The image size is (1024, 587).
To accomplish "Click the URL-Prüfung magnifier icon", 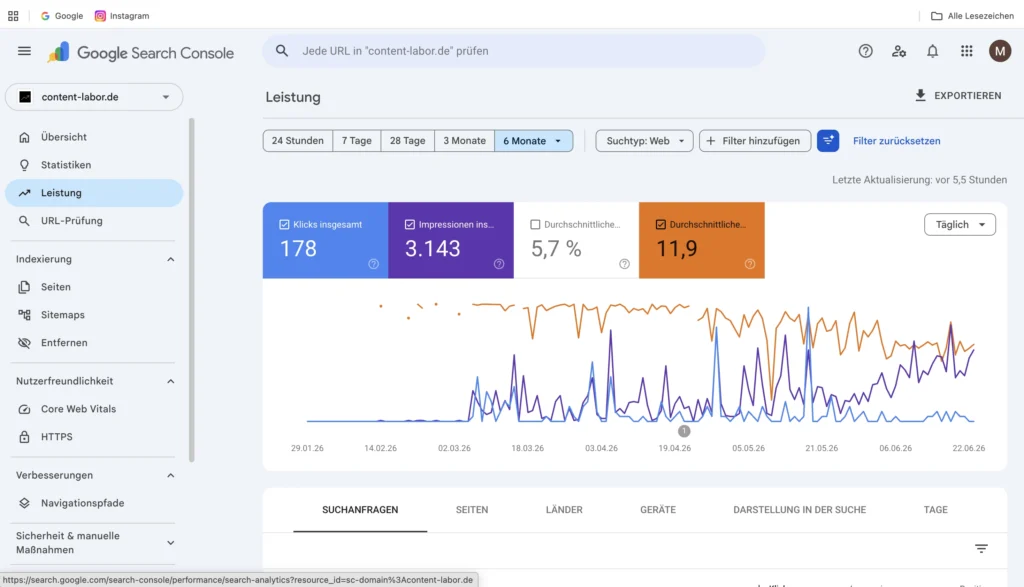I will (24, 221).
